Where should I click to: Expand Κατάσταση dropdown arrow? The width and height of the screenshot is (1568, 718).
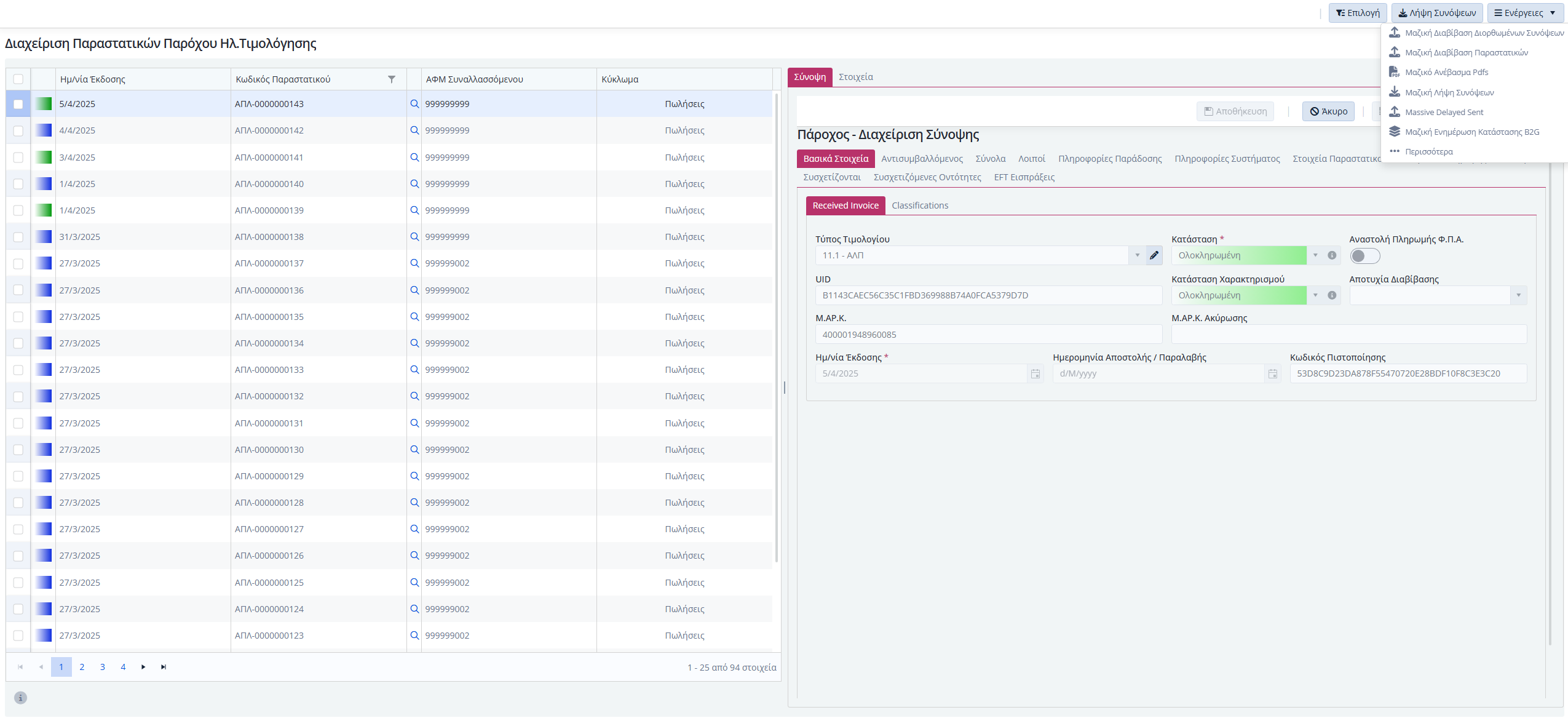(1315, 255)
